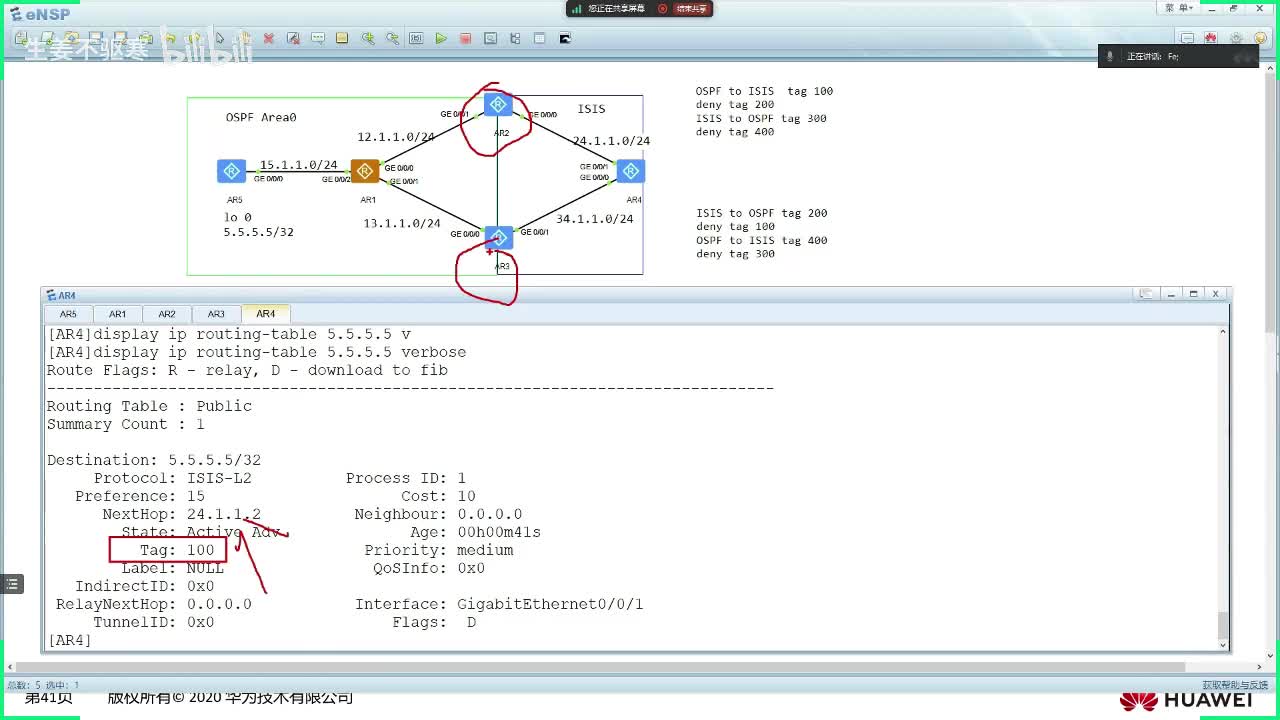Click the AR4 router in the topology
1280x720 pixels.
630,171
